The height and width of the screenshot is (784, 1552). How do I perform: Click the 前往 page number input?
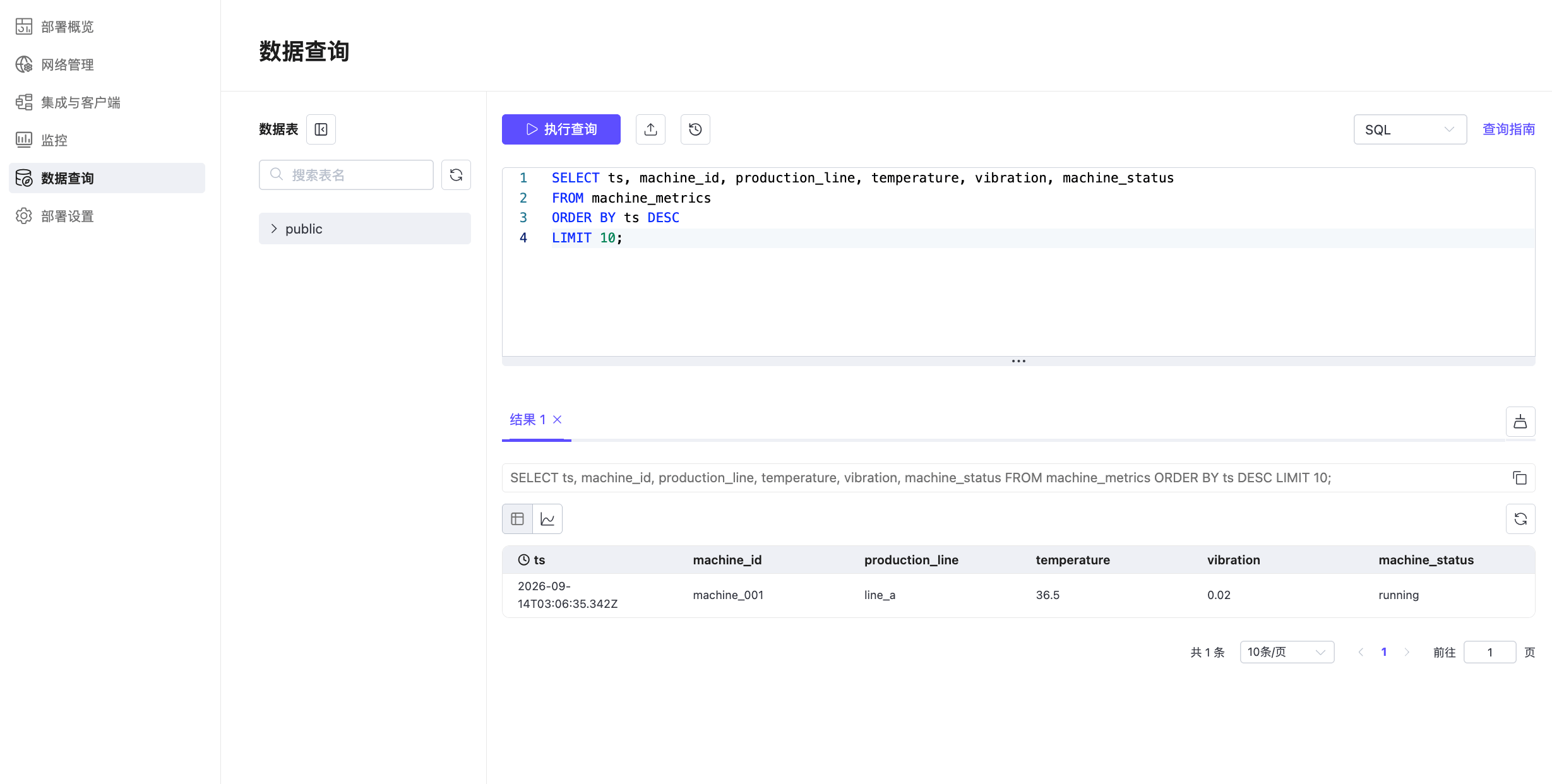tap(1489, 652)
